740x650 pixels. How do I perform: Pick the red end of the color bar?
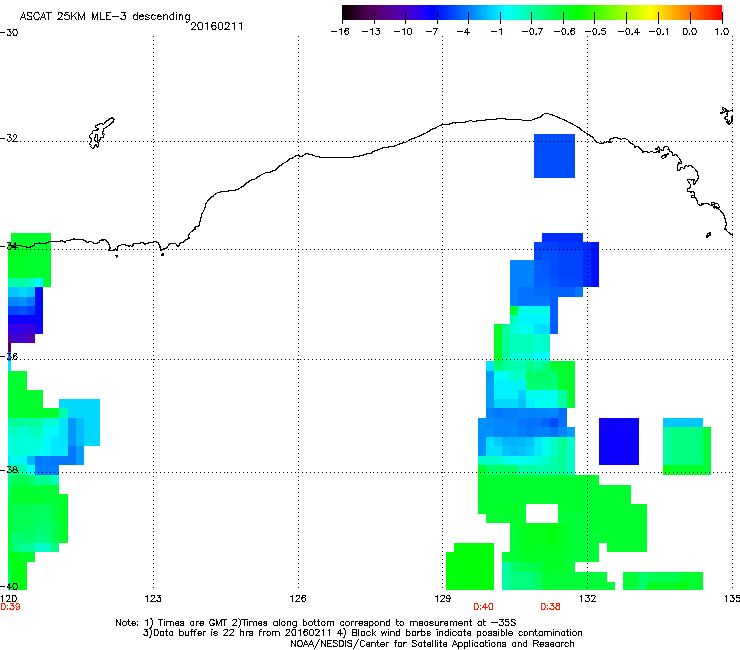(715, 12)
